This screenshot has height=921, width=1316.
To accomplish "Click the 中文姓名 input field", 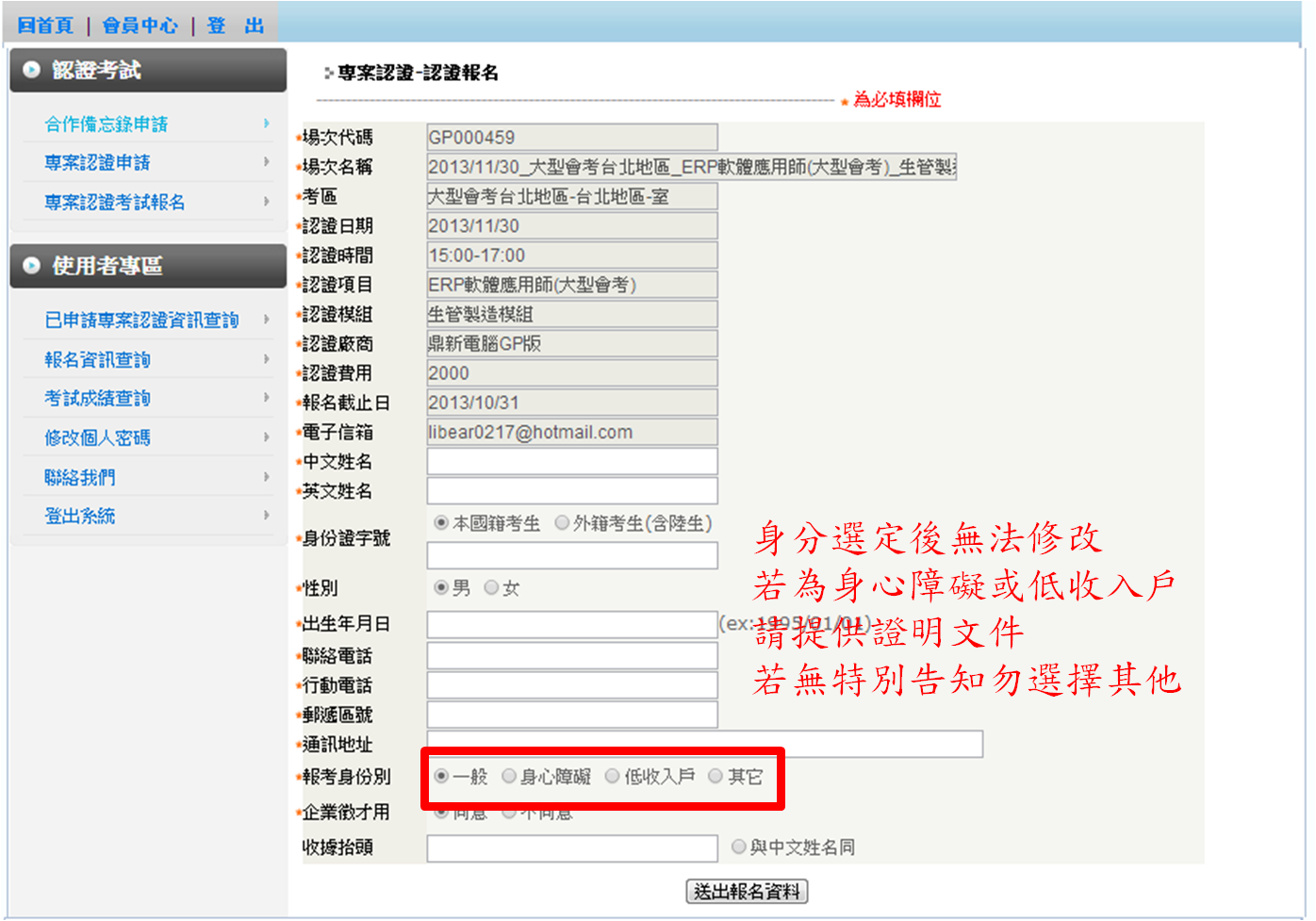I will click(572, 462).
